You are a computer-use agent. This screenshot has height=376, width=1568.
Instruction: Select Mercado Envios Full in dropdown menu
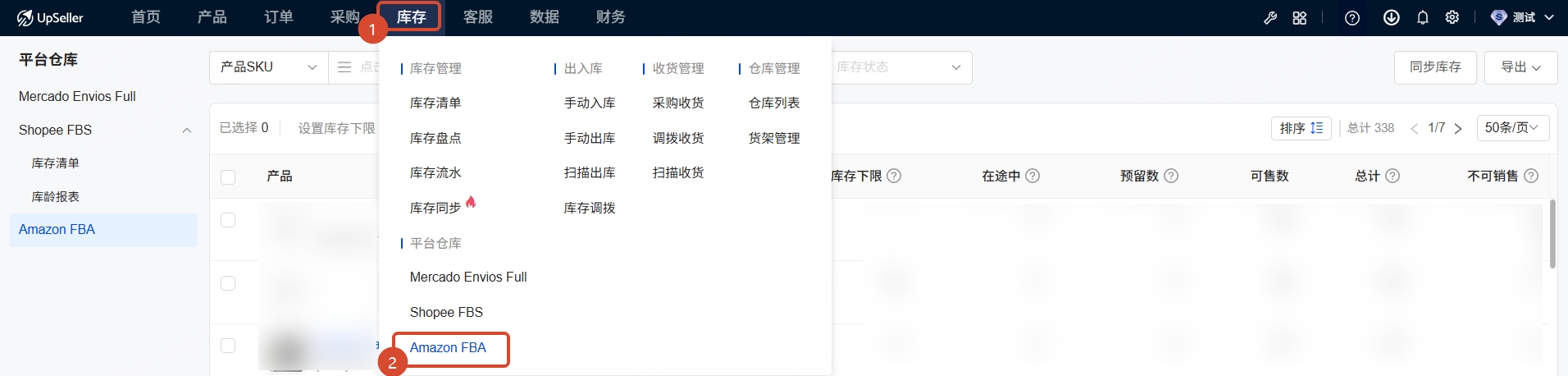468,277
